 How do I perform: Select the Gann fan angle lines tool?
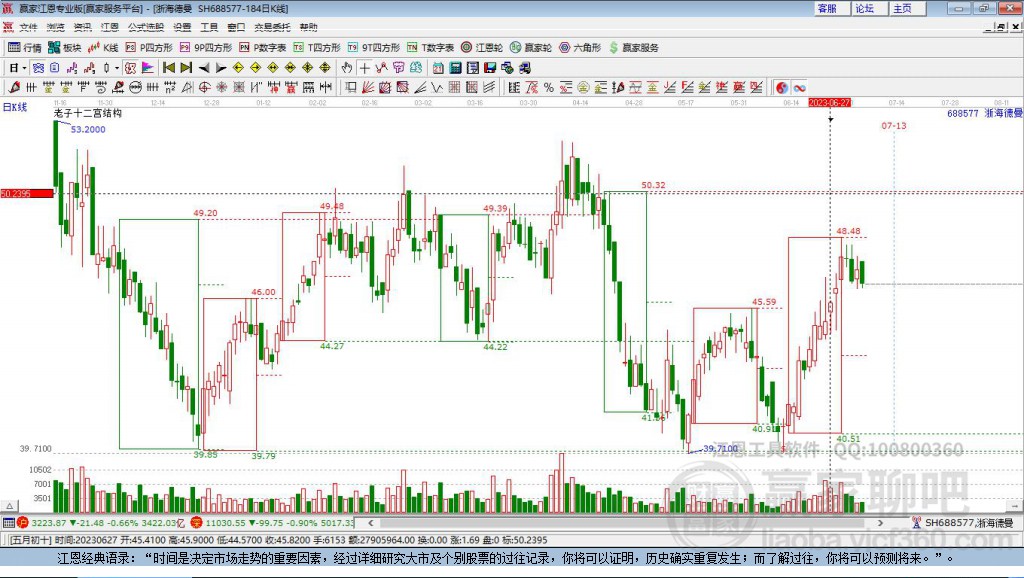(368, 88)
